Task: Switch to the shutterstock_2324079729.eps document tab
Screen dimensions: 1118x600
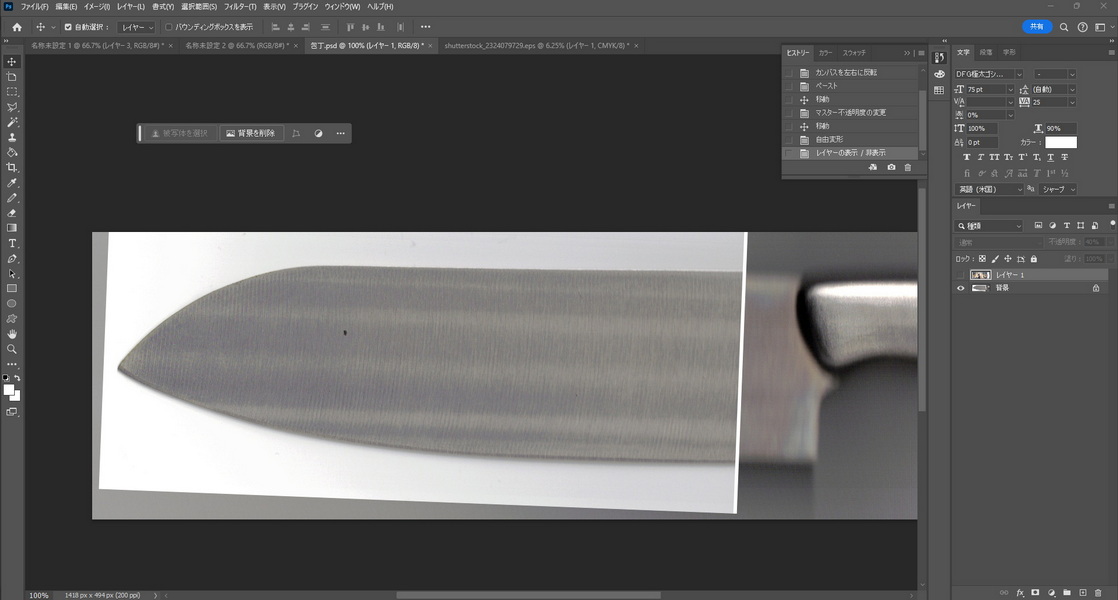Action: pyautogui.click(x=536, y=46)
